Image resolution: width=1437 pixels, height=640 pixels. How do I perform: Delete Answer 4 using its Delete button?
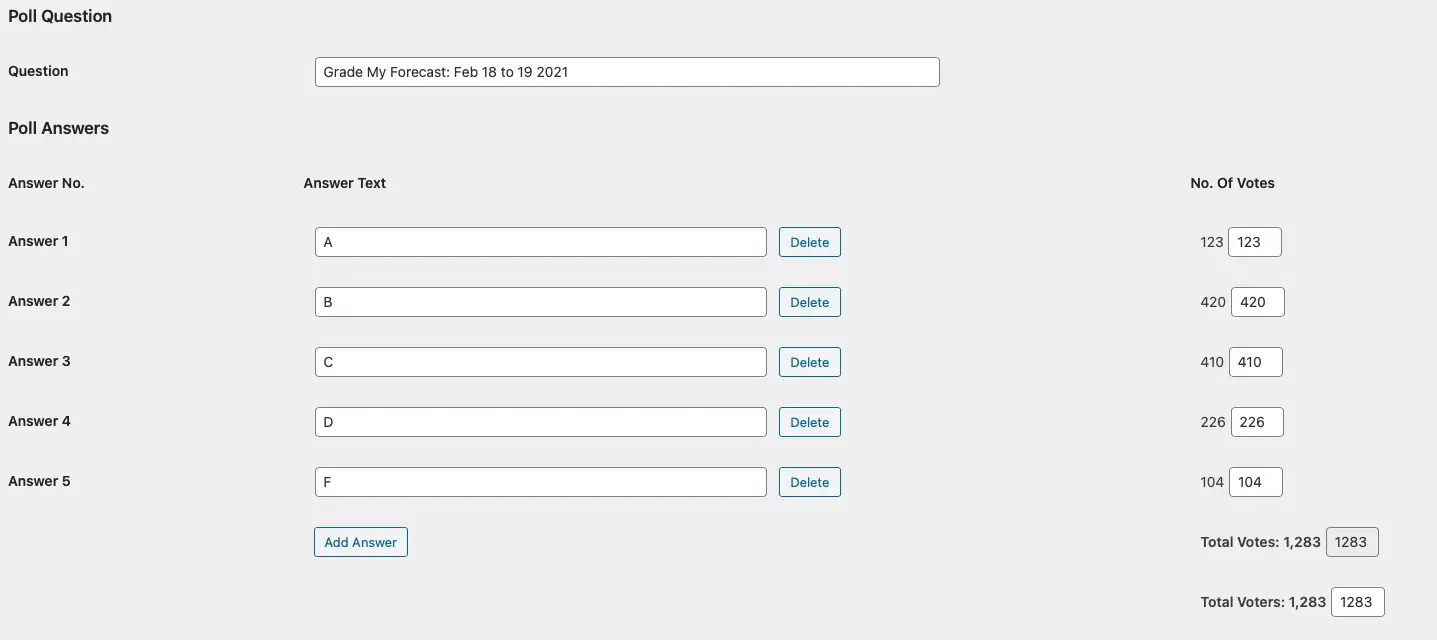click(810, 422)
